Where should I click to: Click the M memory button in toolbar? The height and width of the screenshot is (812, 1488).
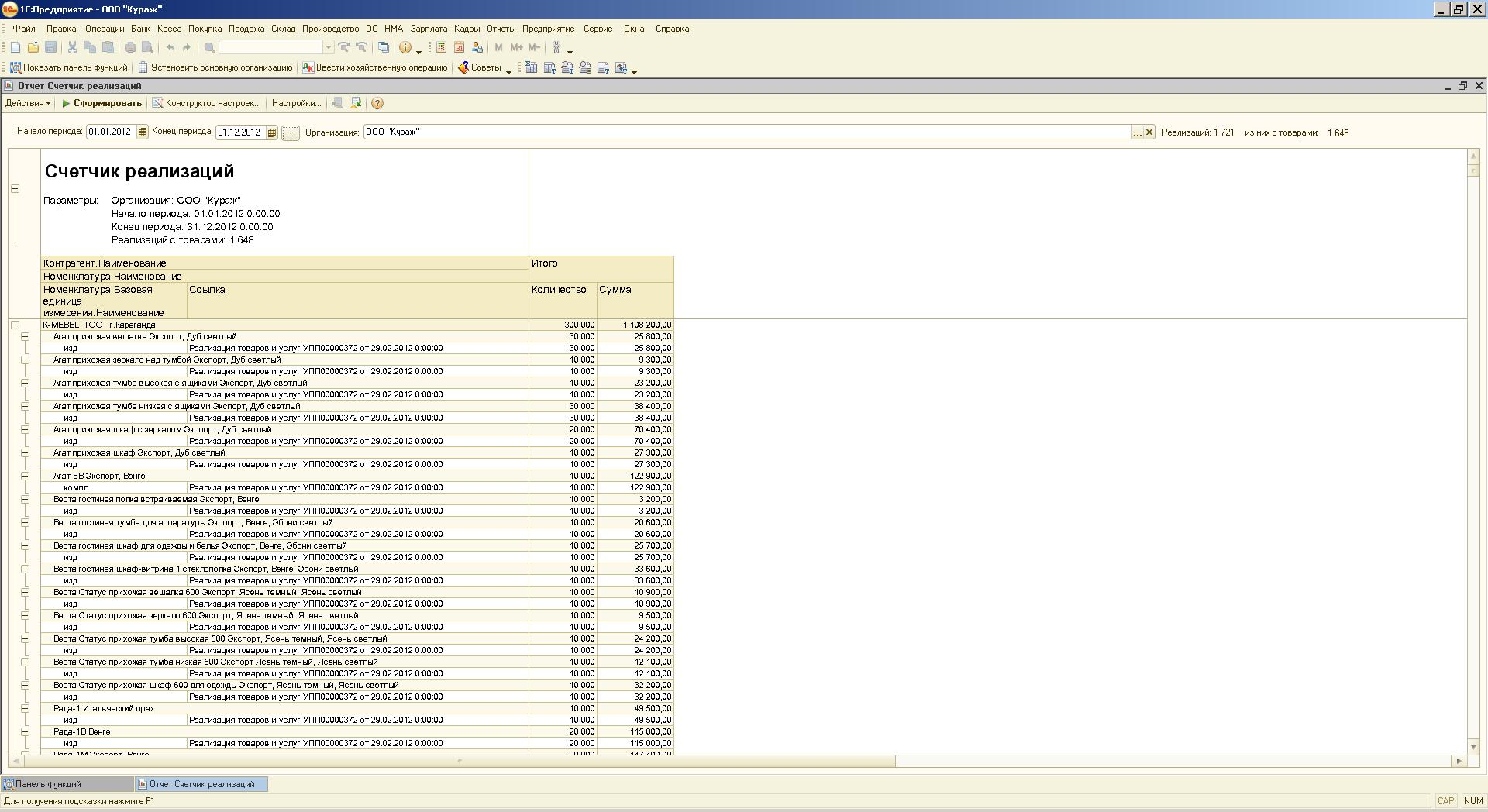pyautogui.click(x=498, y=47)
